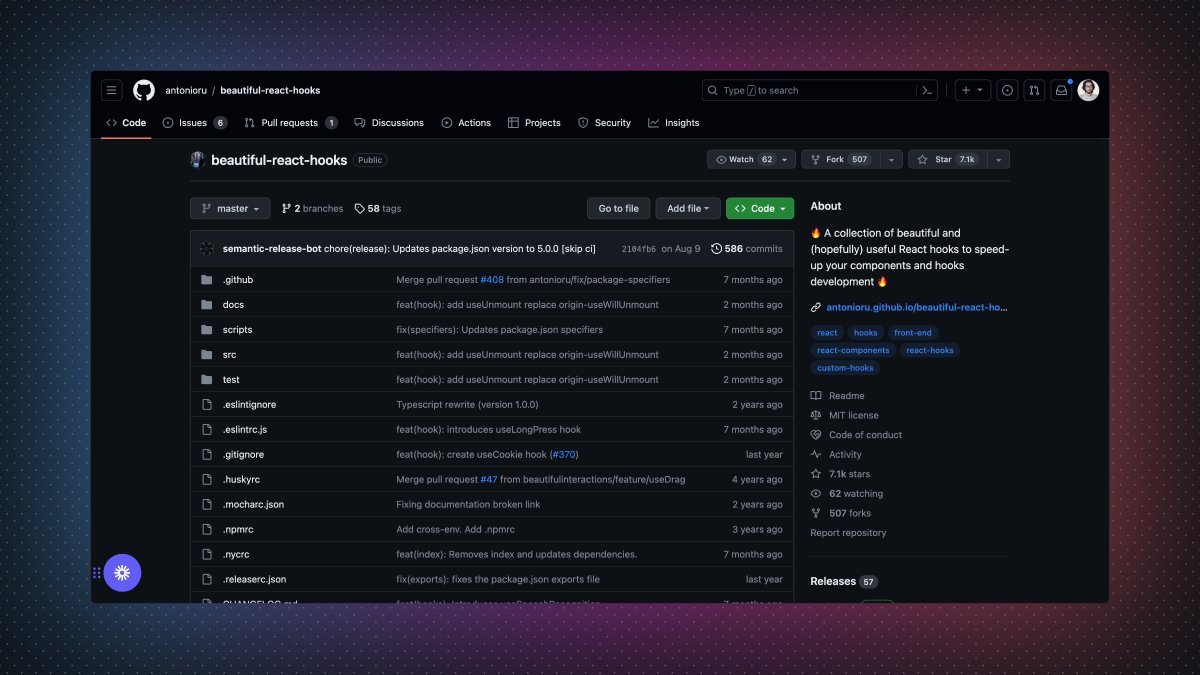Switch to the Security tab
This screenshot has width=1200, height=675.
604,122
